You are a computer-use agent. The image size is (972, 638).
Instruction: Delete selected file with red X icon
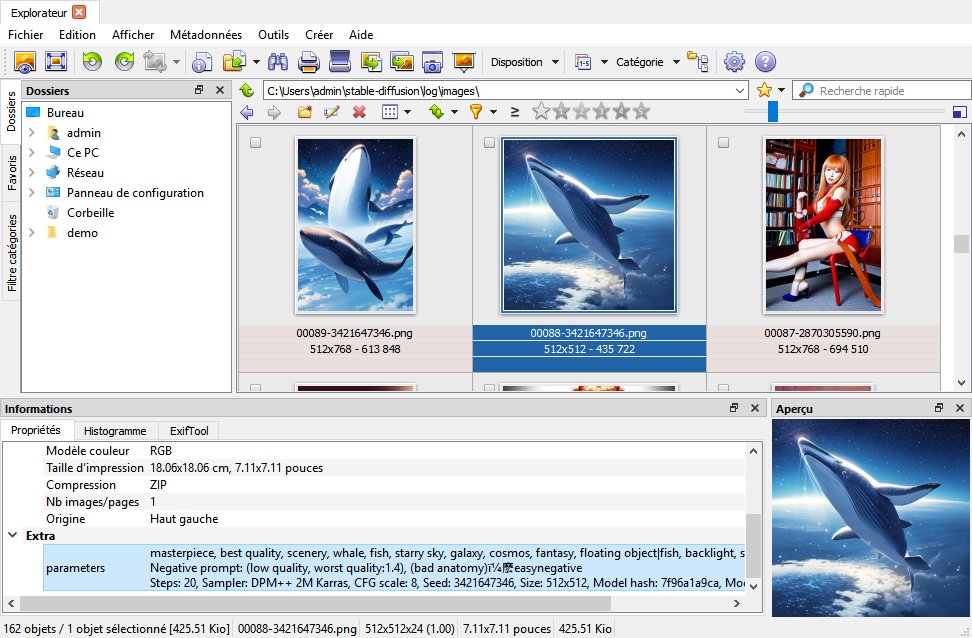click(359, 112)
